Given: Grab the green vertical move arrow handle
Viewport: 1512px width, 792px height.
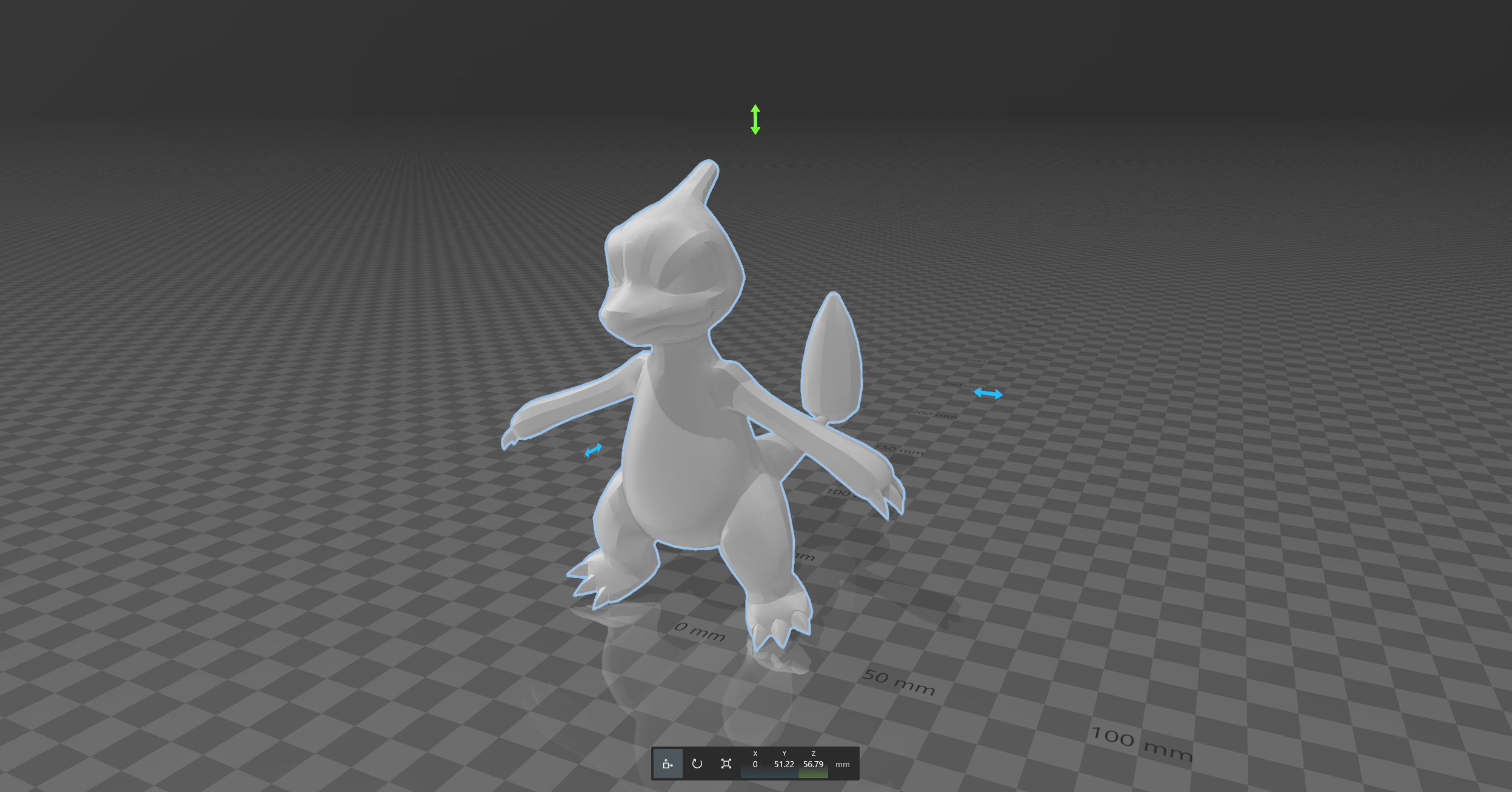Looking at the screenshot, I should [x=755, y=119].
